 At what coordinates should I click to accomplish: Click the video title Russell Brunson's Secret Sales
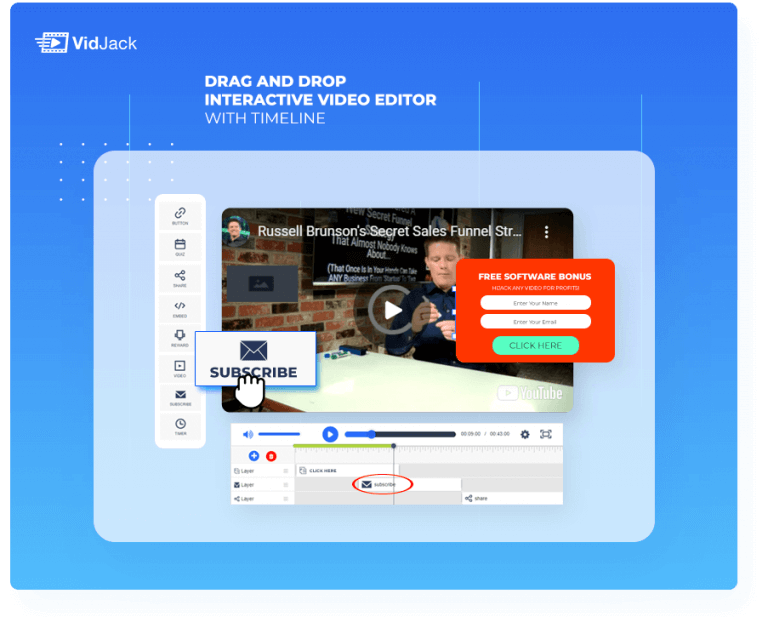[389, 231]
